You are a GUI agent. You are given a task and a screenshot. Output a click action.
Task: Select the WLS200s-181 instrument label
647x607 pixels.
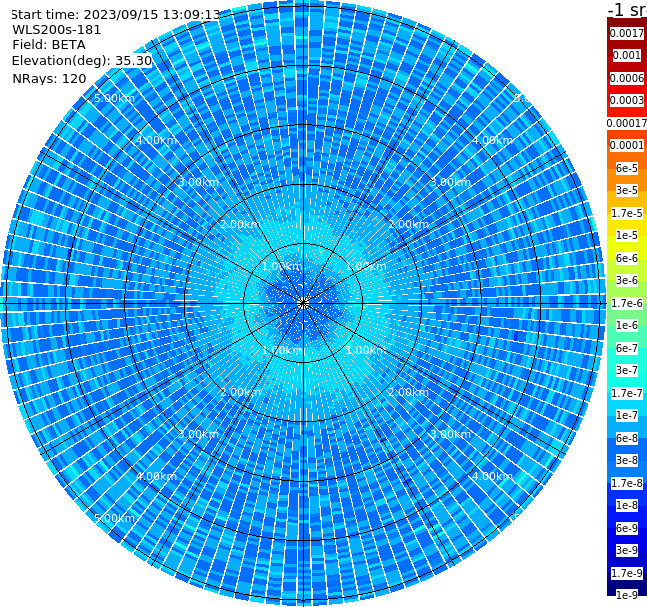point(57,30)
